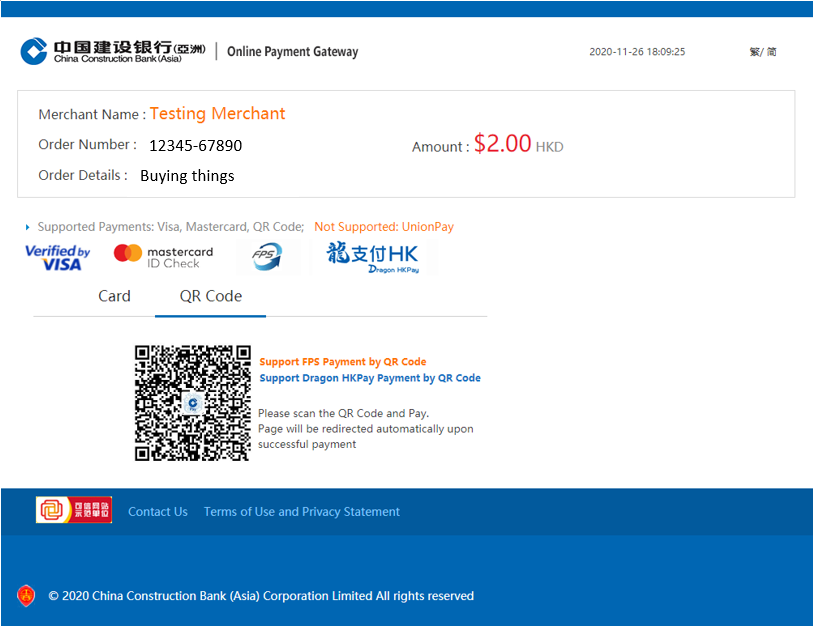Click the FPS payment logo
The height and width of the screenshot is (628, 813).
tap(268, 256)
